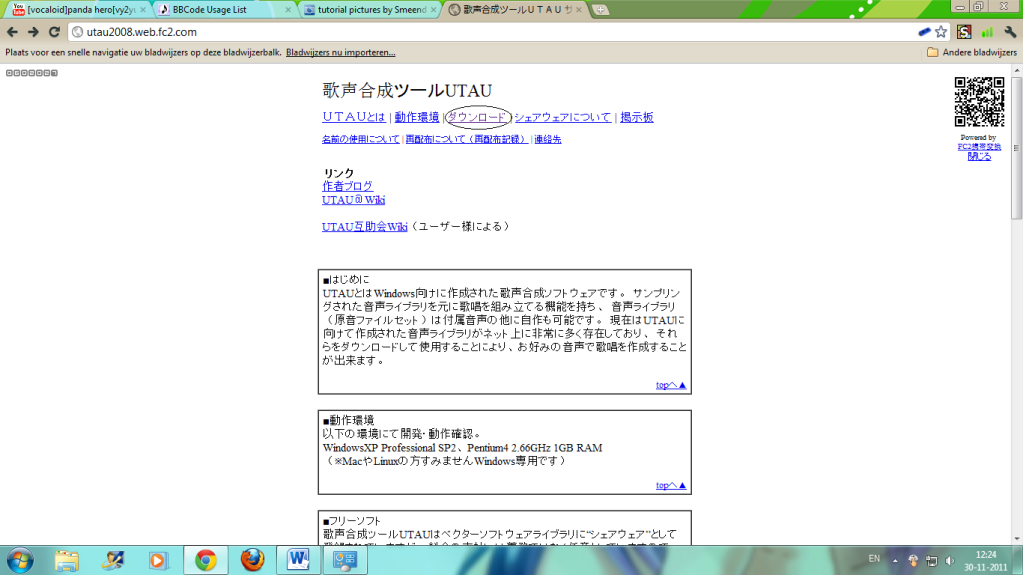Click the QR code image
The width and height of the screenshot is (1023, 575).
[x=979, y=102]
